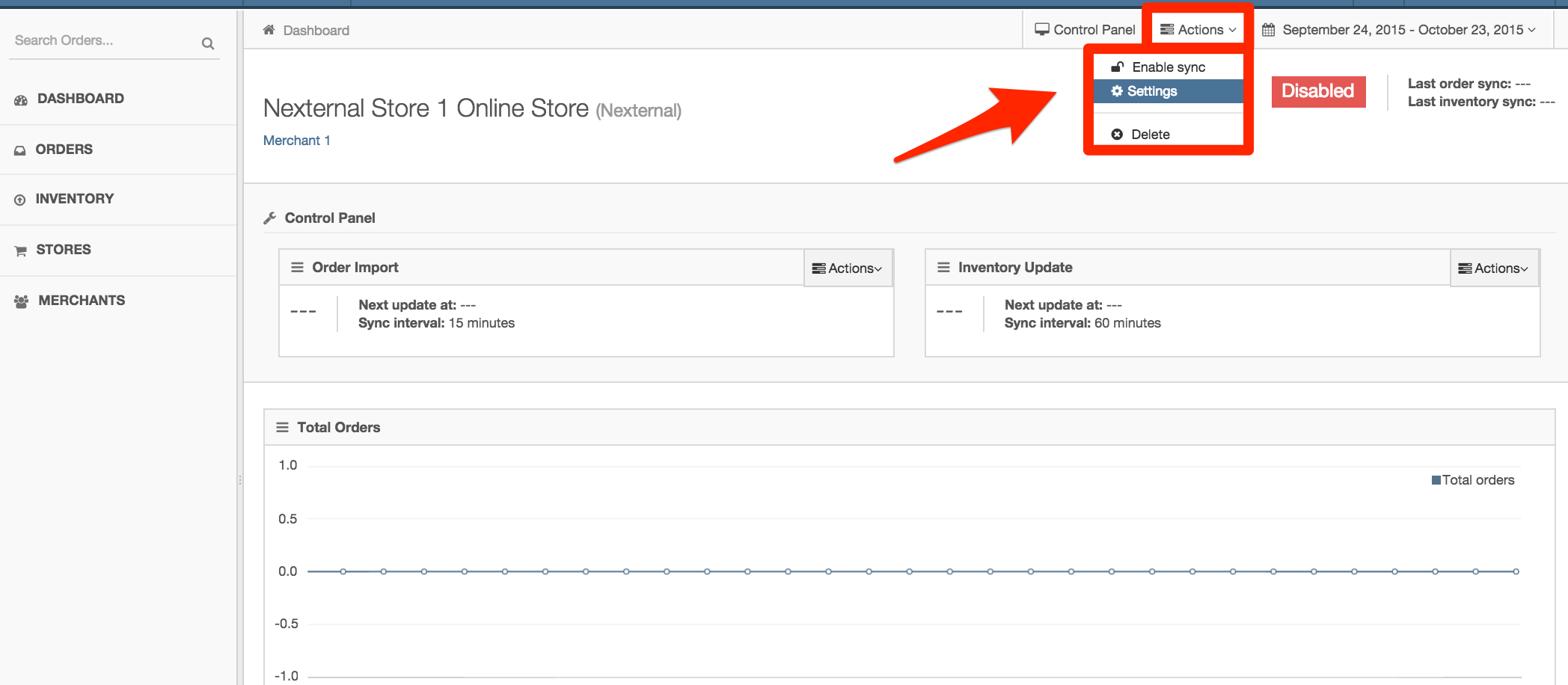
Task: Choose Enable sync from Actions menu
Action: pos(1167,67)
